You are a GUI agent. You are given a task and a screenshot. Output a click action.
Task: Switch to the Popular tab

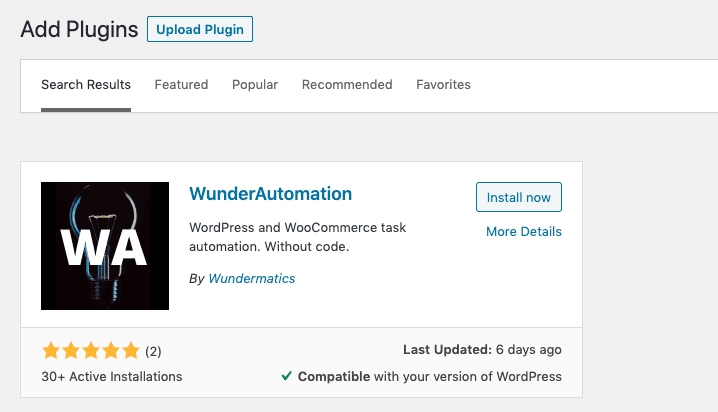click(255, 85)
